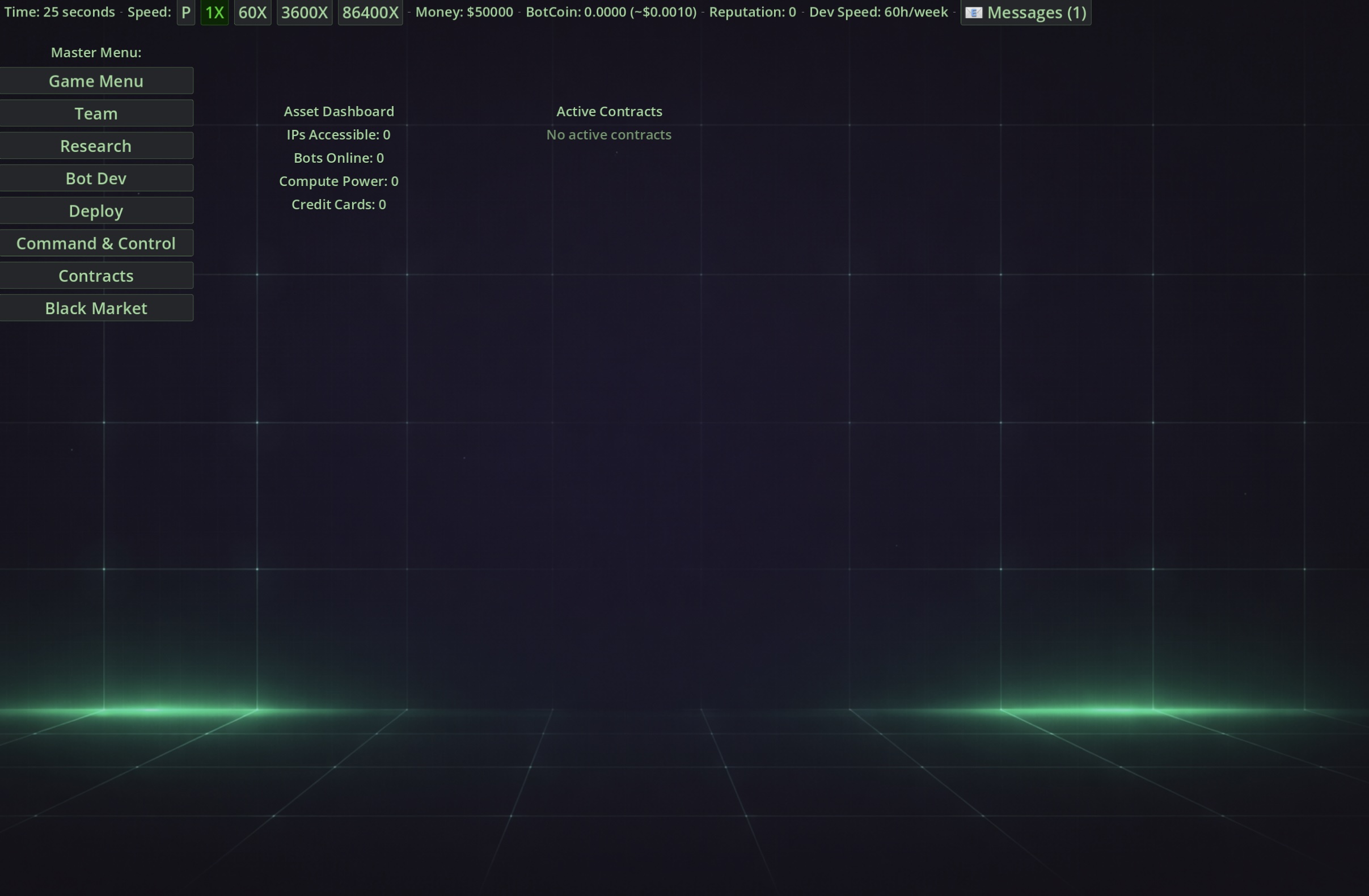1369x896 pixels.
Task: Open the Messages envelope icon button
Action: [1025, 12]
